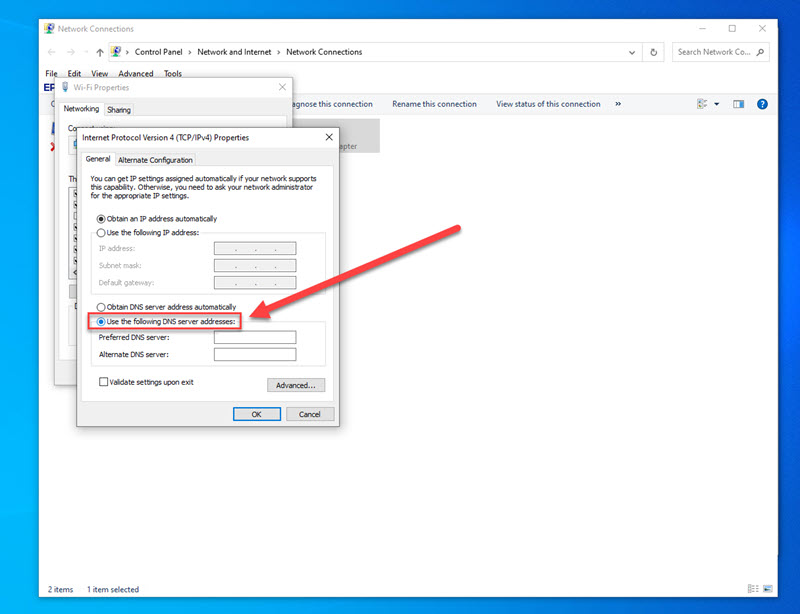Expand the view options dropdown arrow

tap(716, 104)
